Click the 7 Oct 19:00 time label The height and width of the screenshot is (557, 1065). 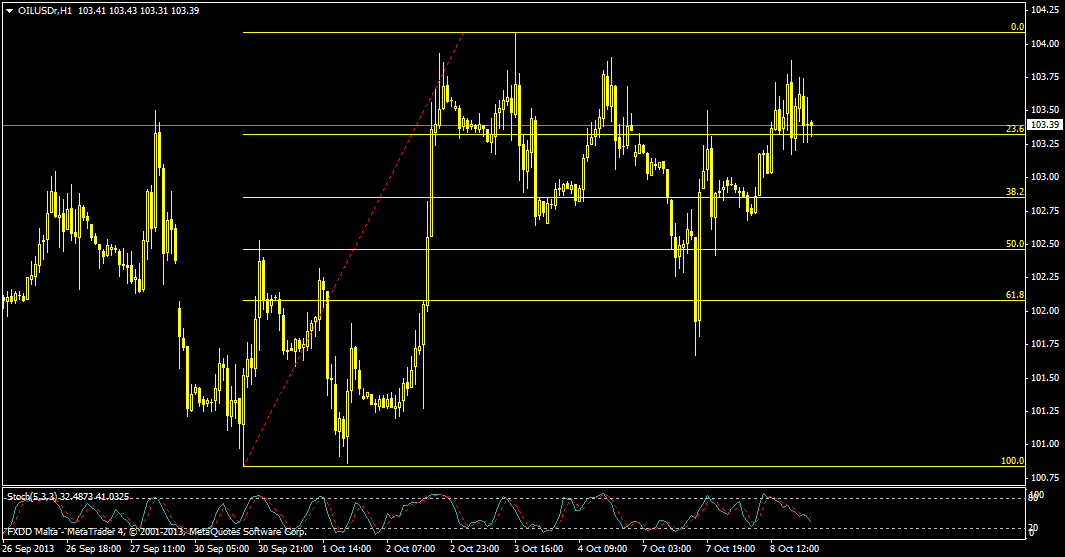pyautogui.click(x=729, y=549)
